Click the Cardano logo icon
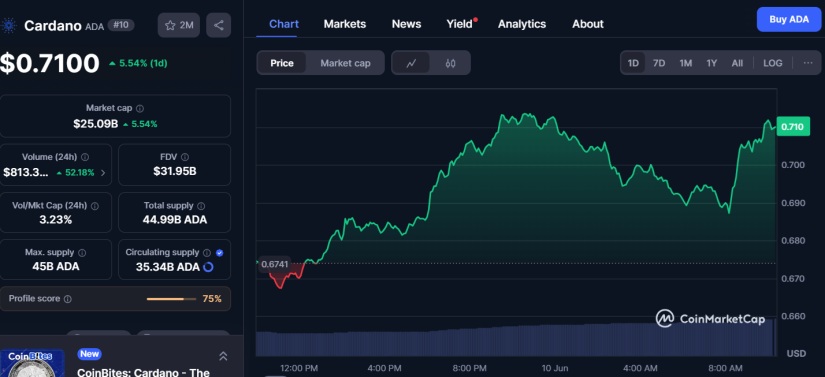 (8, 25)
